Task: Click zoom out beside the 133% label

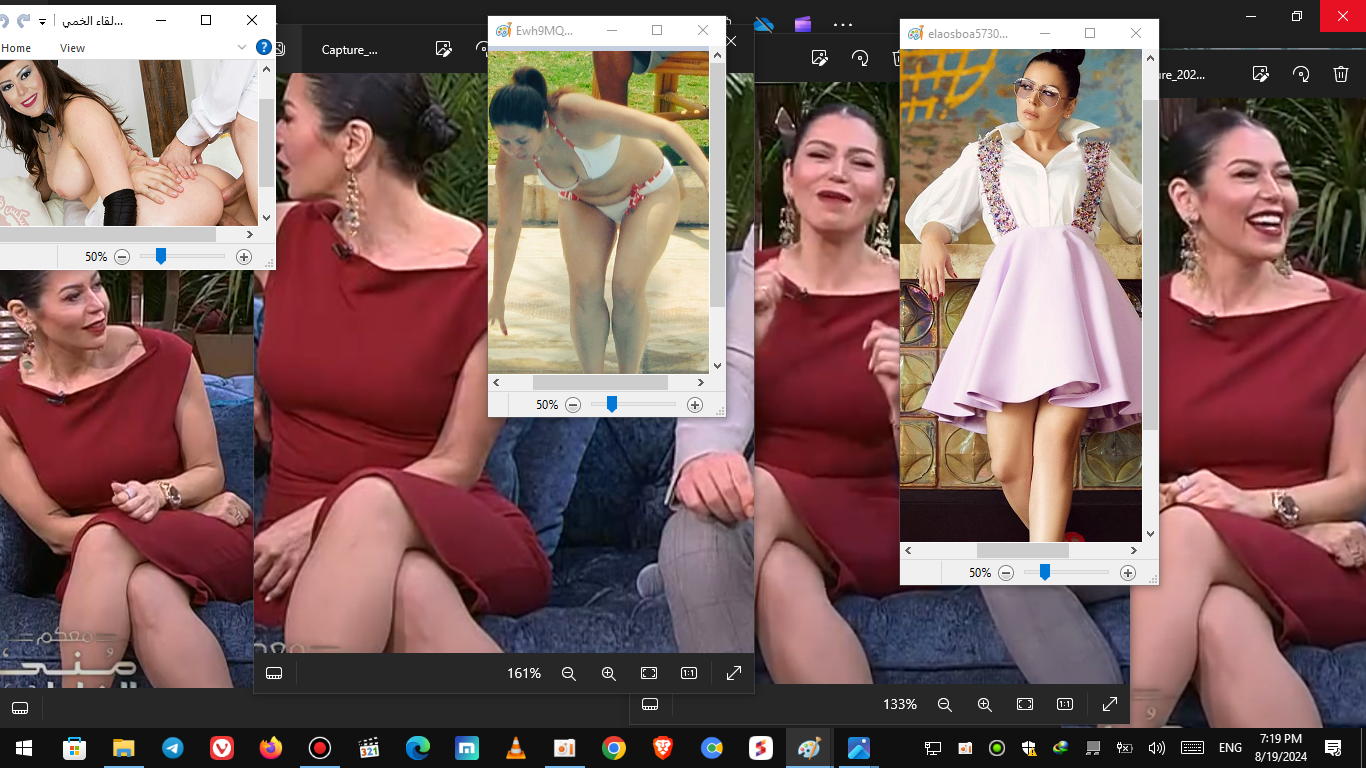Action: (x=944, y=704)
